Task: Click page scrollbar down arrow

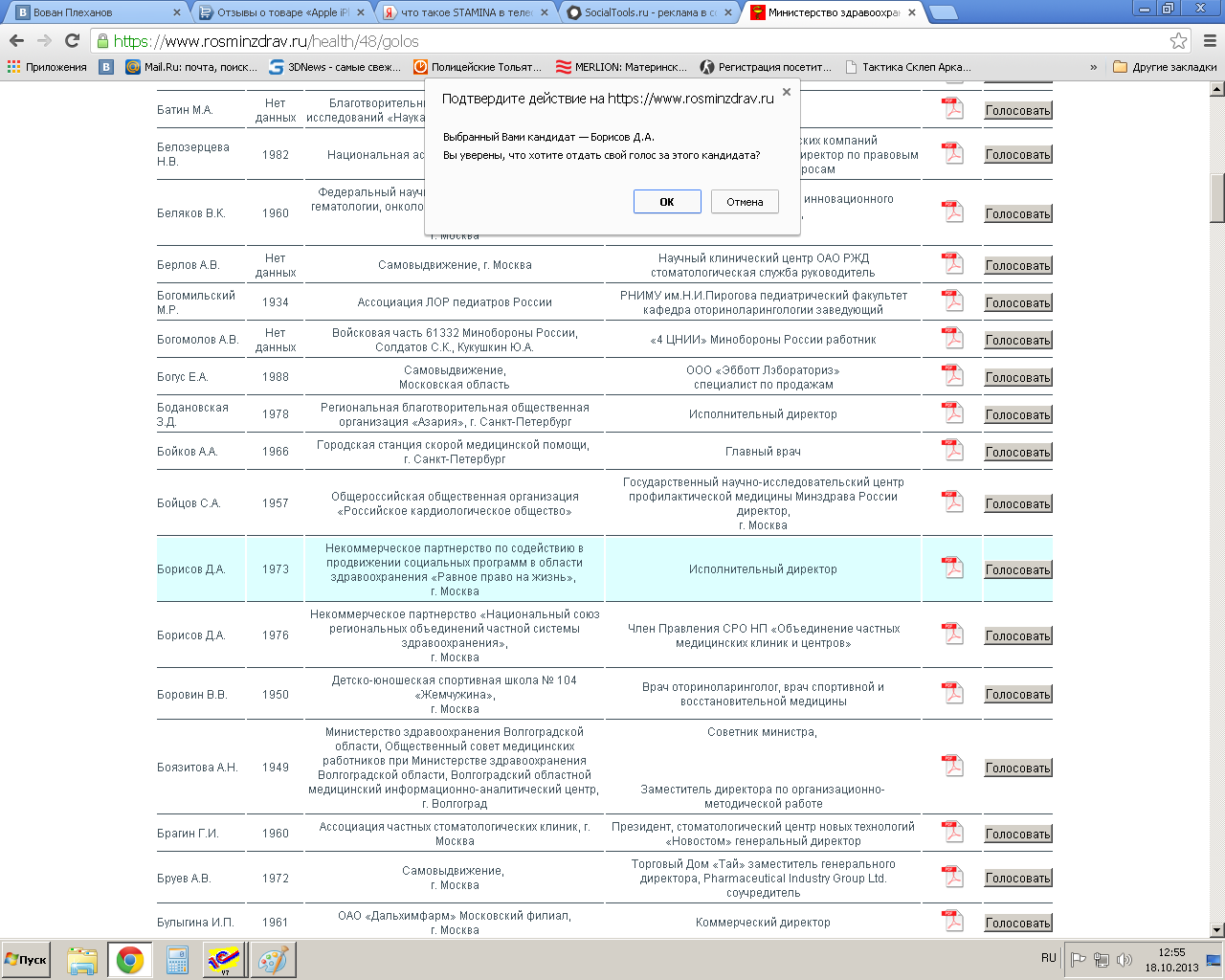Action: 1217,929
